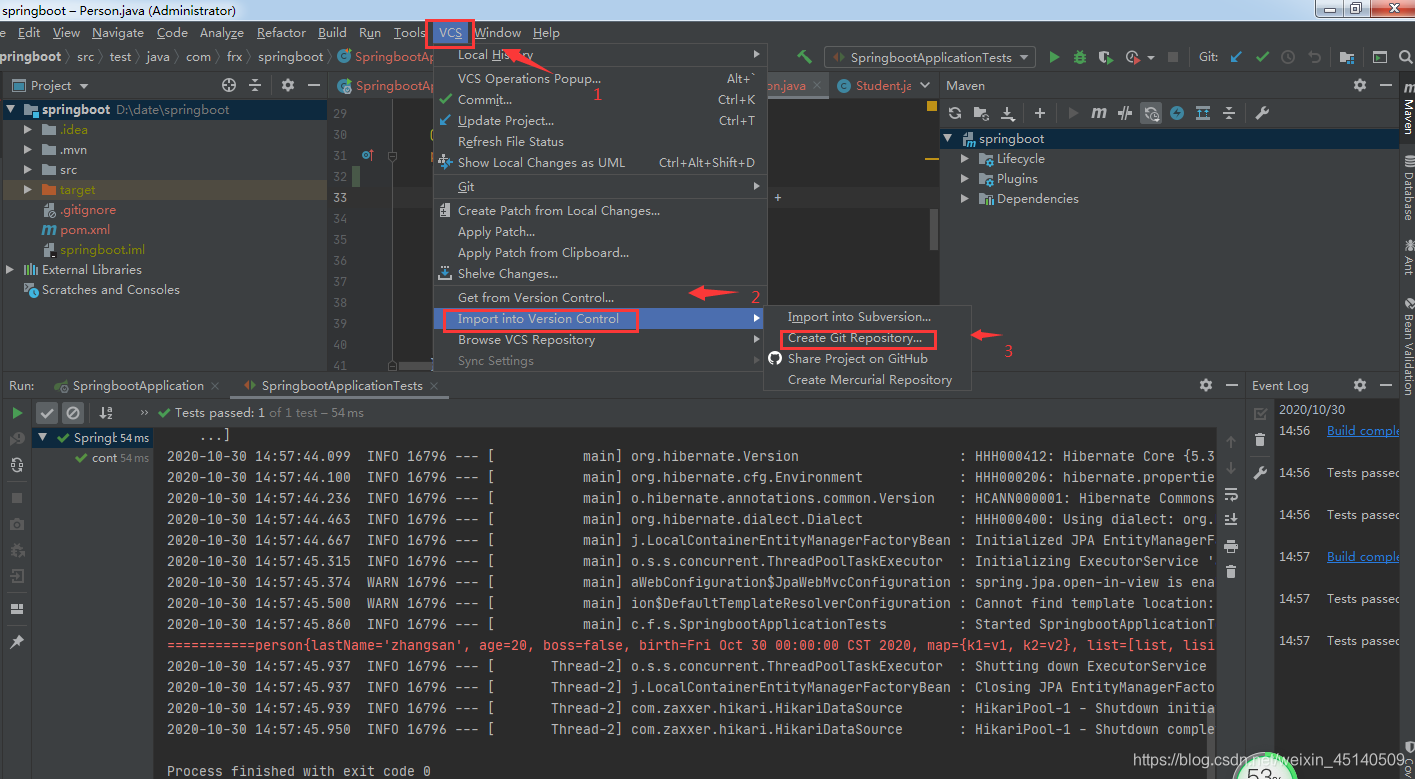Screen dimensions: 1415x779
Task: Select .gitignore file in Project tree
Action: (87, 210)
